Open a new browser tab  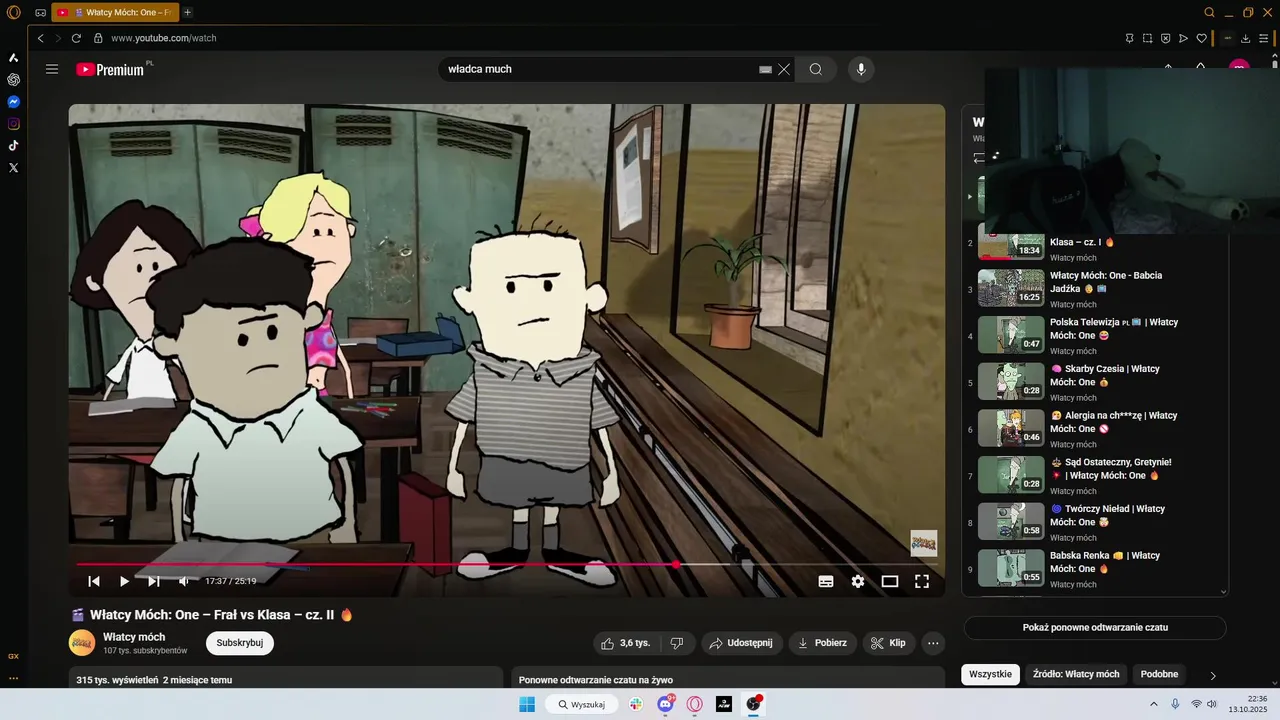tap(187, 13)
